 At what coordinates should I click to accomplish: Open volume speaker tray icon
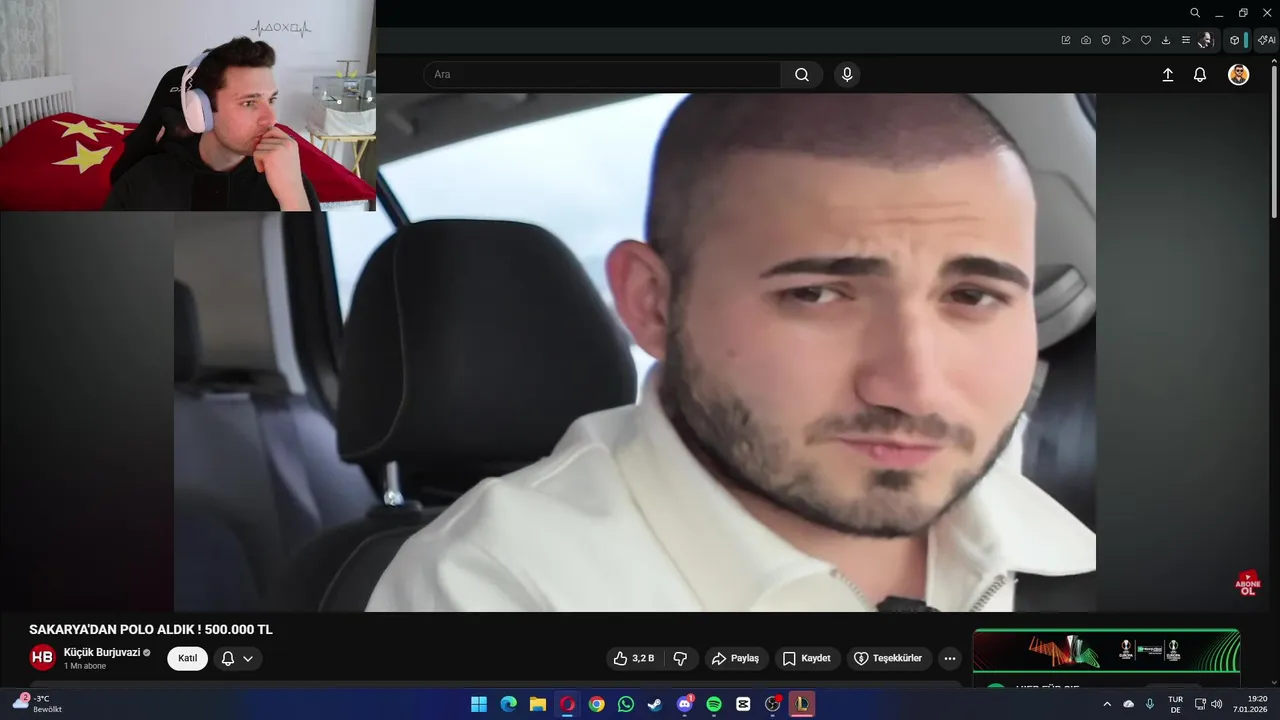pyautogui.click(x=1217, y=704)
